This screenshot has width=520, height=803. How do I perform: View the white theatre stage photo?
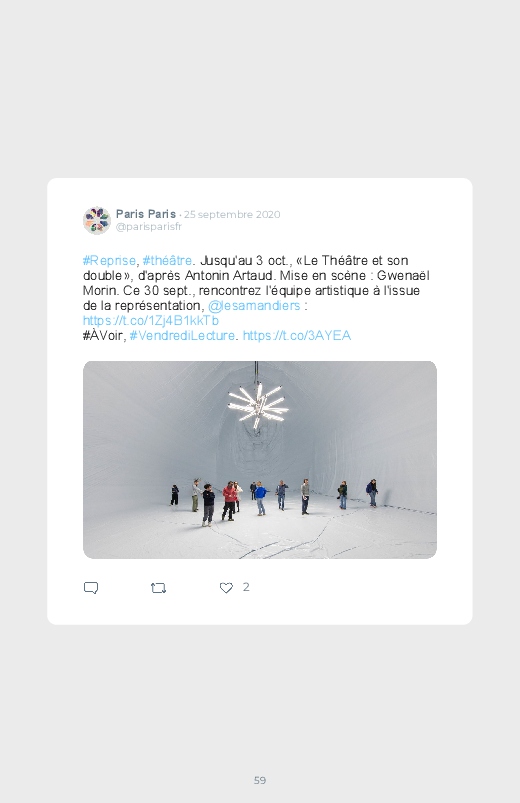pos(260,460)
